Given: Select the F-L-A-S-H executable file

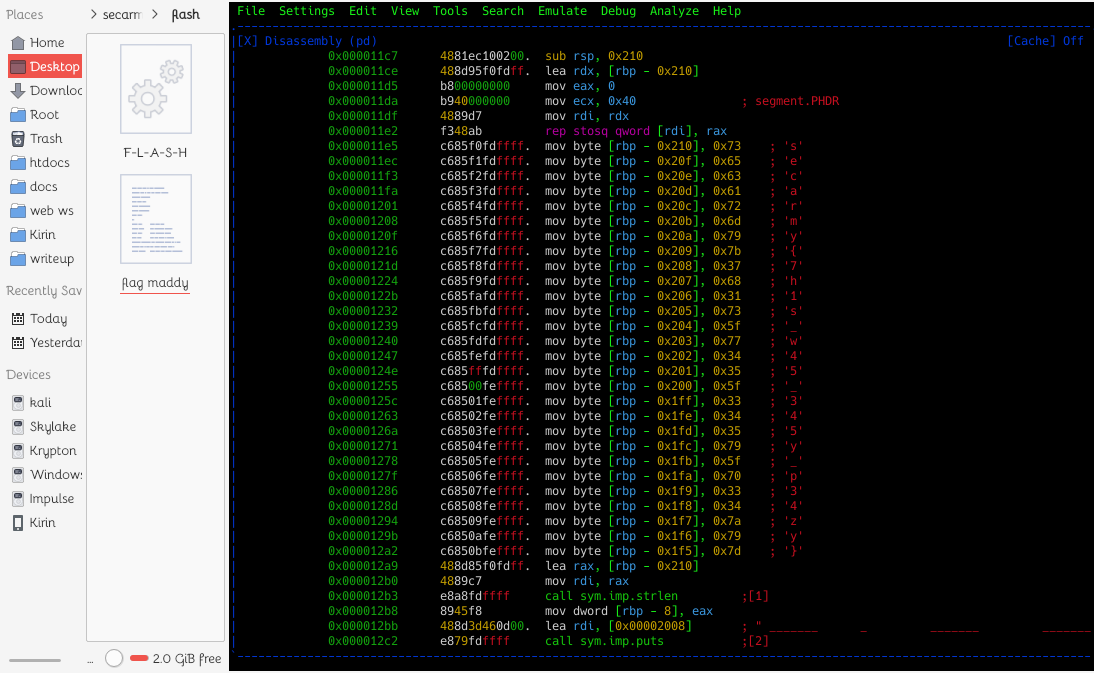Looking at the screenshot, I should point(156,101).
